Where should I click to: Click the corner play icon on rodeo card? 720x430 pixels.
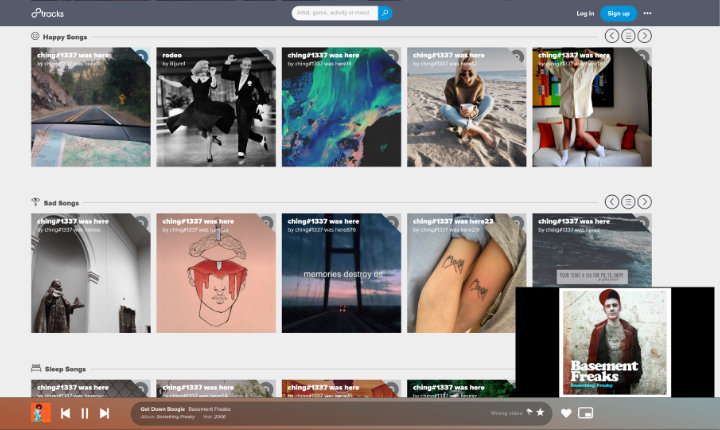pos(267,56)
